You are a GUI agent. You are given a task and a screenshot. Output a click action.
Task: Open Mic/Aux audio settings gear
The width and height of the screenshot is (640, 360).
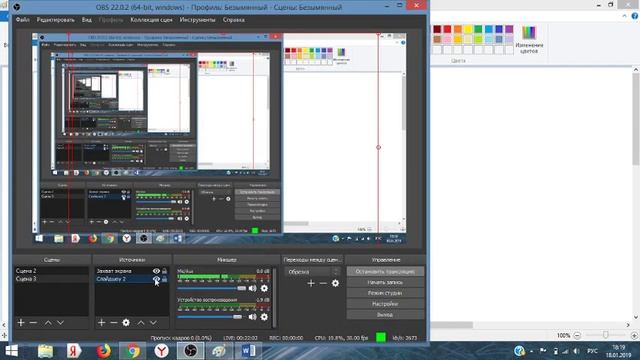[x=264, y=288]
